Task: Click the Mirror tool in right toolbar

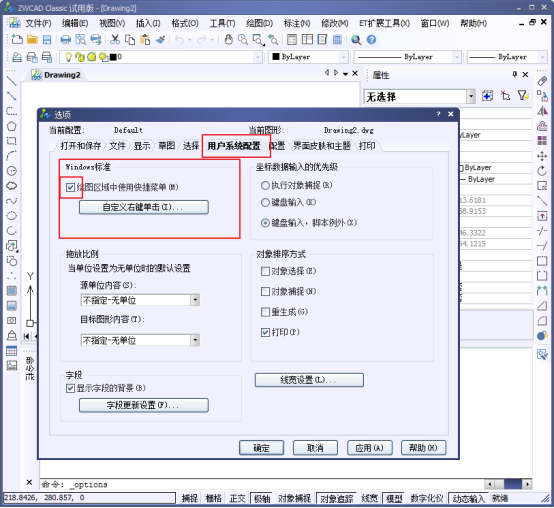Action: coord(542,111)
